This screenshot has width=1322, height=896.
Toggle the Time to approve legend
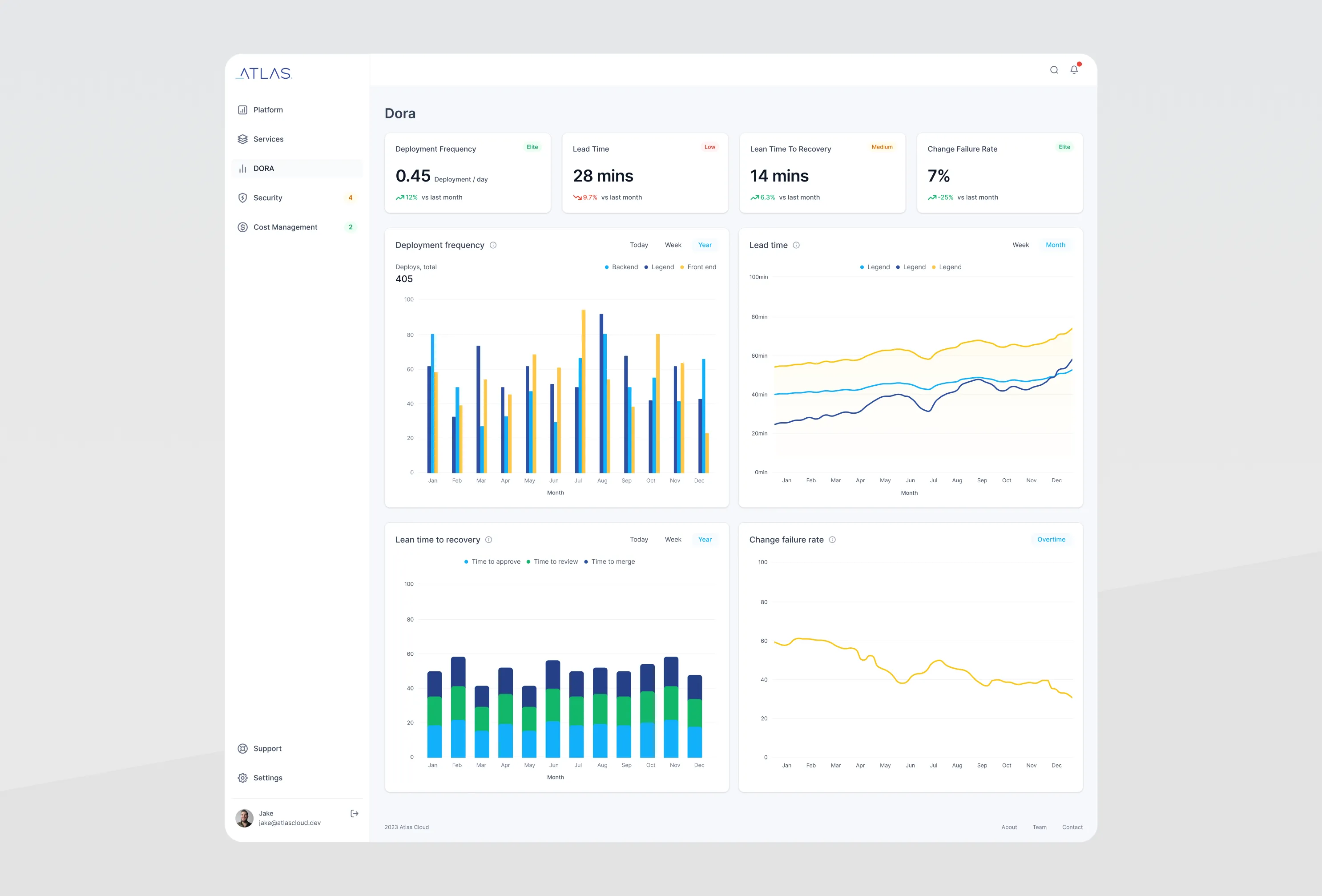pyautogui.click(x=492, y=562)
